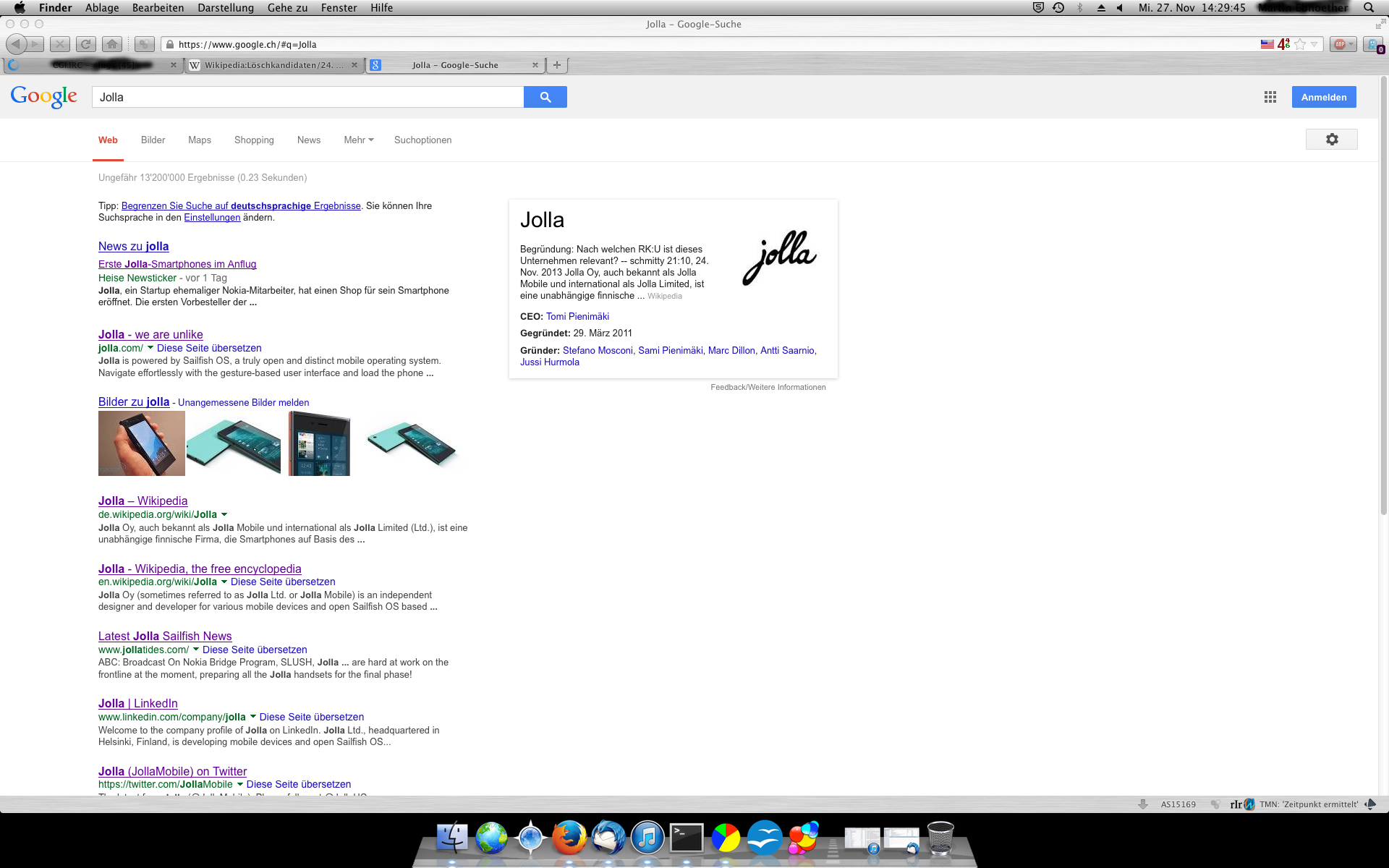Screen dimensions: 1389x868
Task: Expand the Mehr search menu
Action: click(359, 140)
